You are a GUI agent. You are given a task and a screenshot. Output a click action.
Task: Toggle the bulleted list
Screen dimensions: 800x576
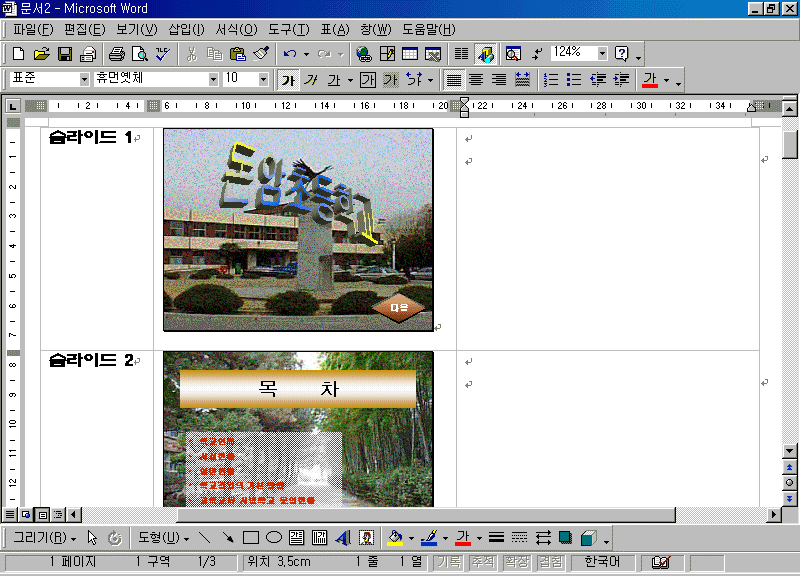click(x=574, y=80)
